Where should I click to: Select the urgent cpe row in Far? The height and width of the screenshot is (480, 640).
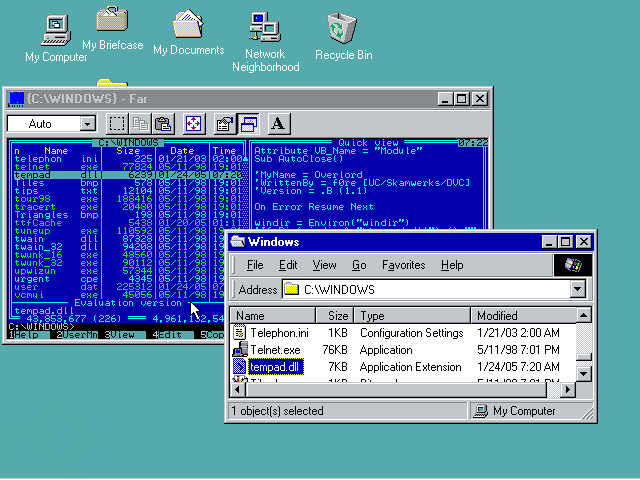click(x=118, y=279)
